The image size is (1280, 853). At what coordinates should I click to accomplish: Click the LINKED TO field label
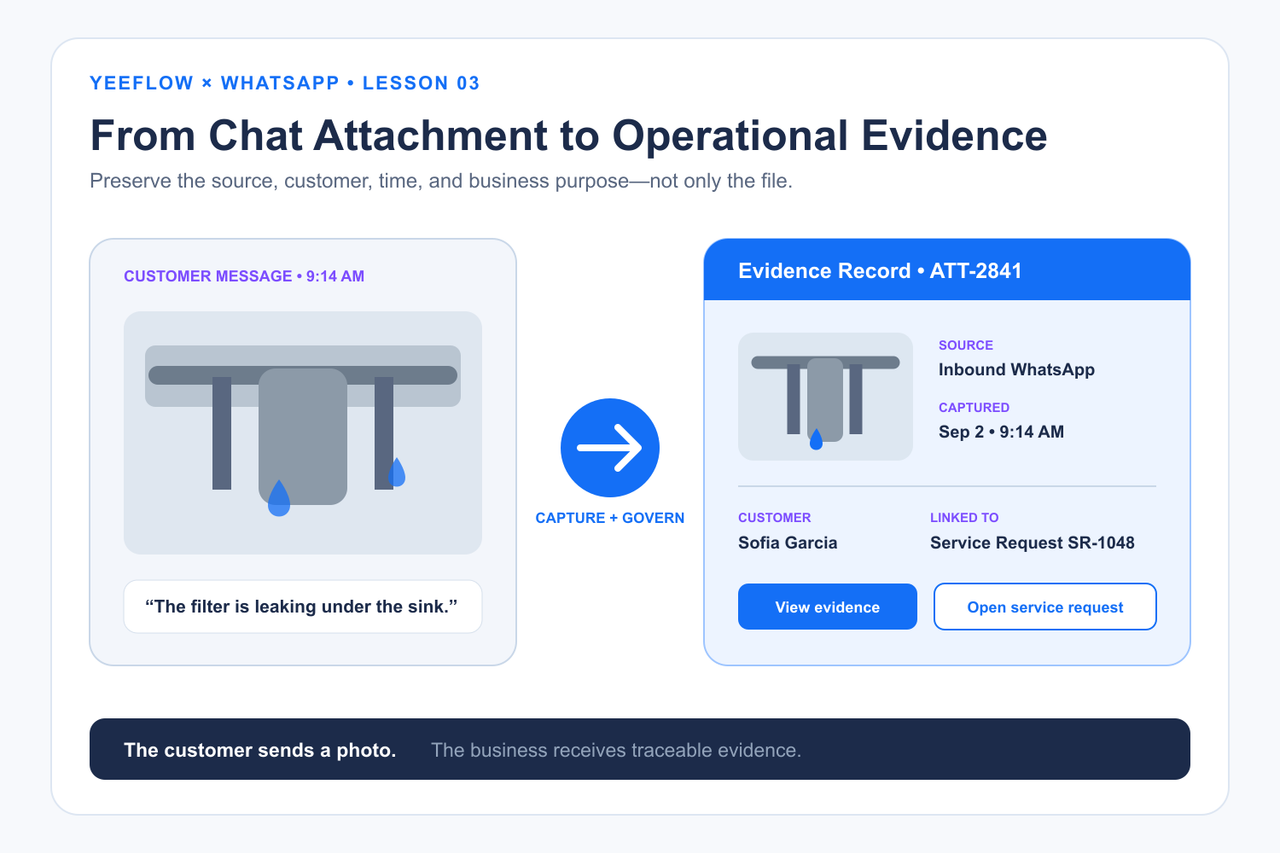[965, 517]
